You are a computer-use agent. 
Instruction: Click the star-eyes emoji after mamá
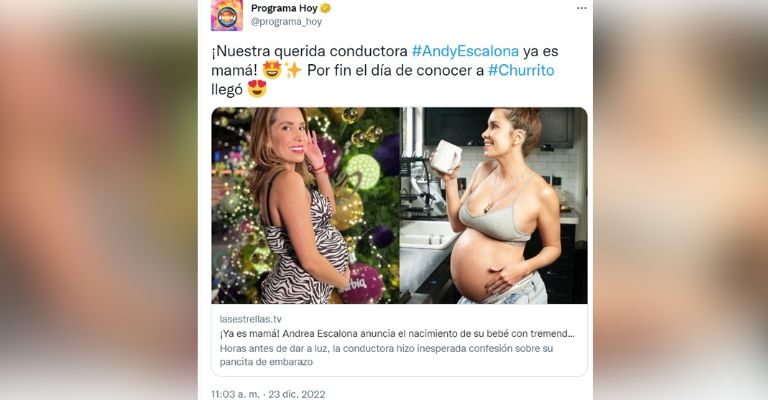click(x=272, y=70)
